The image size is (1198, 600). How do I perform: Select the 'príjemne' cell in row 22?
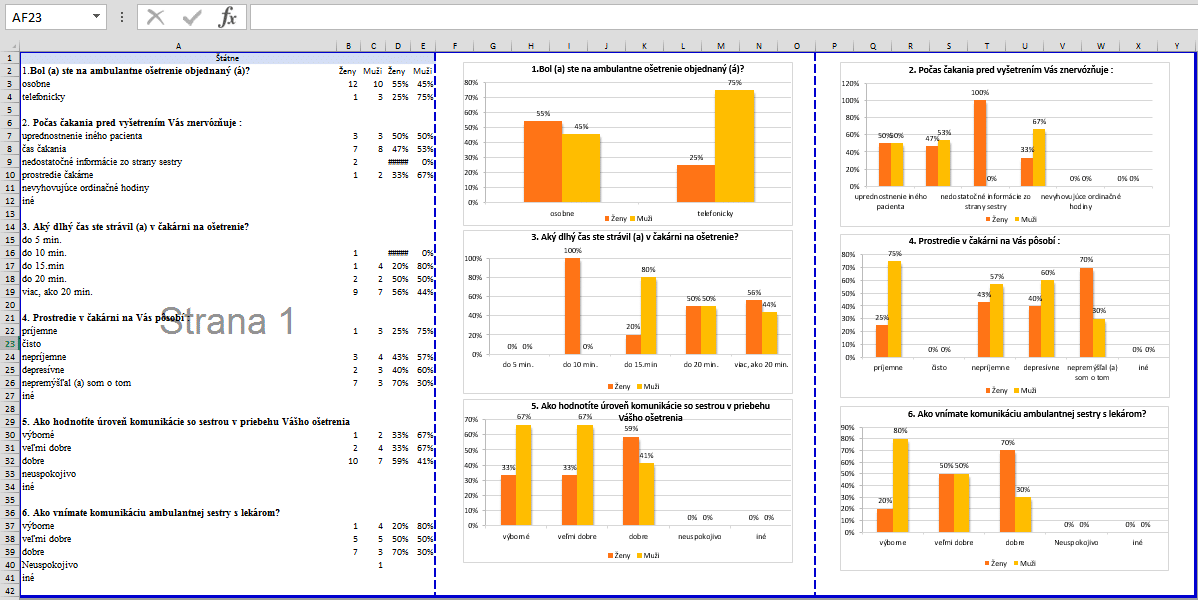click(x=179, y=331)
